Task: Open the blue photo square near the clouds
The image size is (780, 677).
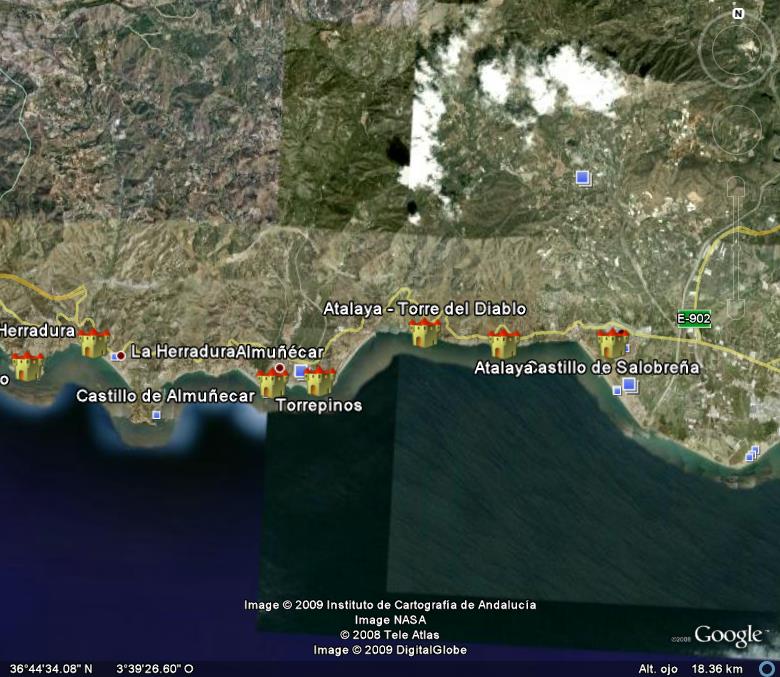Action: [583, 178]
